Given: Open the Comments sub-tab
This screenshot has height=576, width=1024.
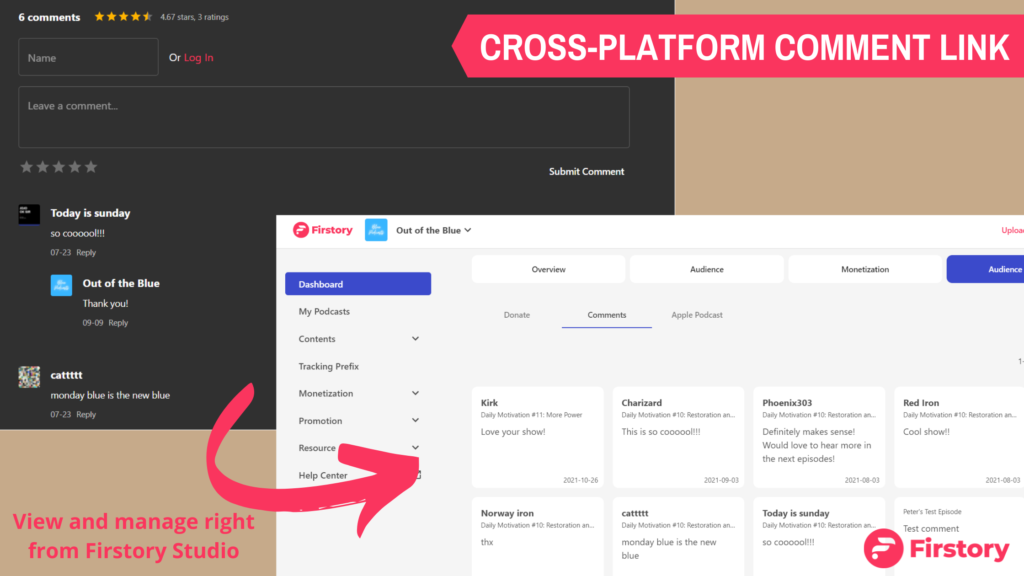Looking at the screenshot, I should pos(607,315).
